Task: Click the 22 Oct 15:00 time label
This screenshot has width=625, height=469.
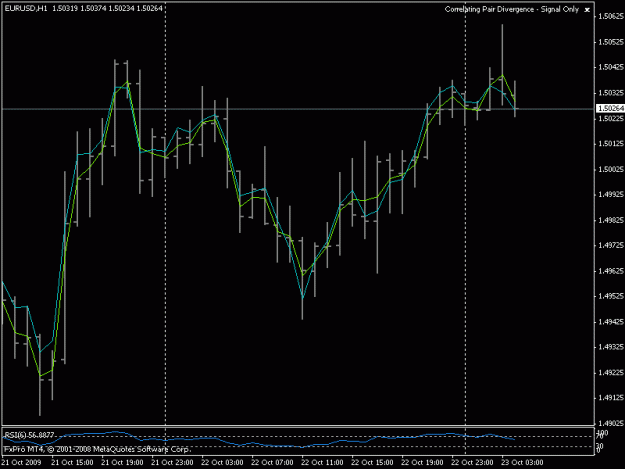Action: [x=372, y=462]
